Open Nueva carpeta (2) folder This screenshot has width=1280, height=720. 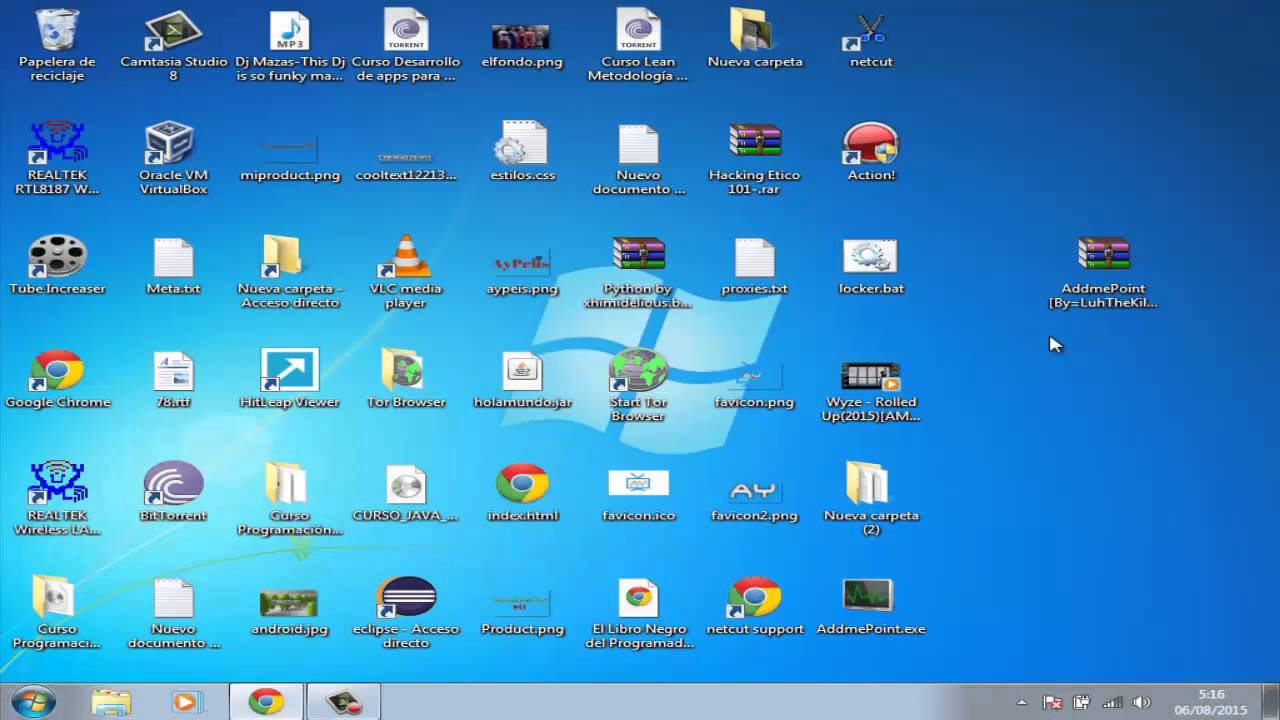click(866, 484)
